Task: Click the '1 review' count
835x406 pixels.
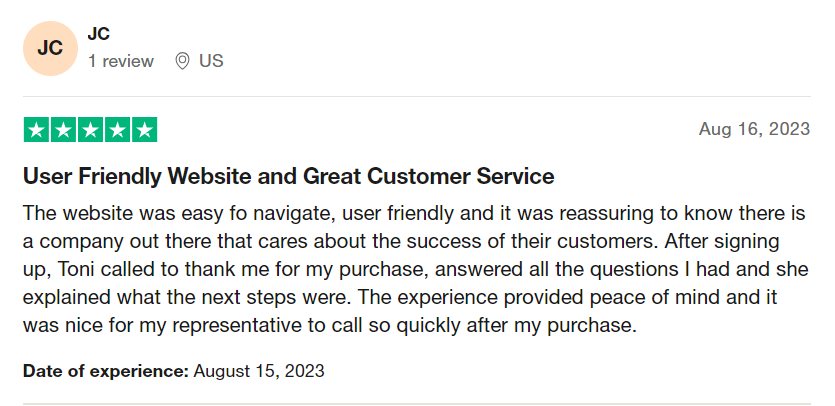Action: pyautogui.click(x=121, y=61)
